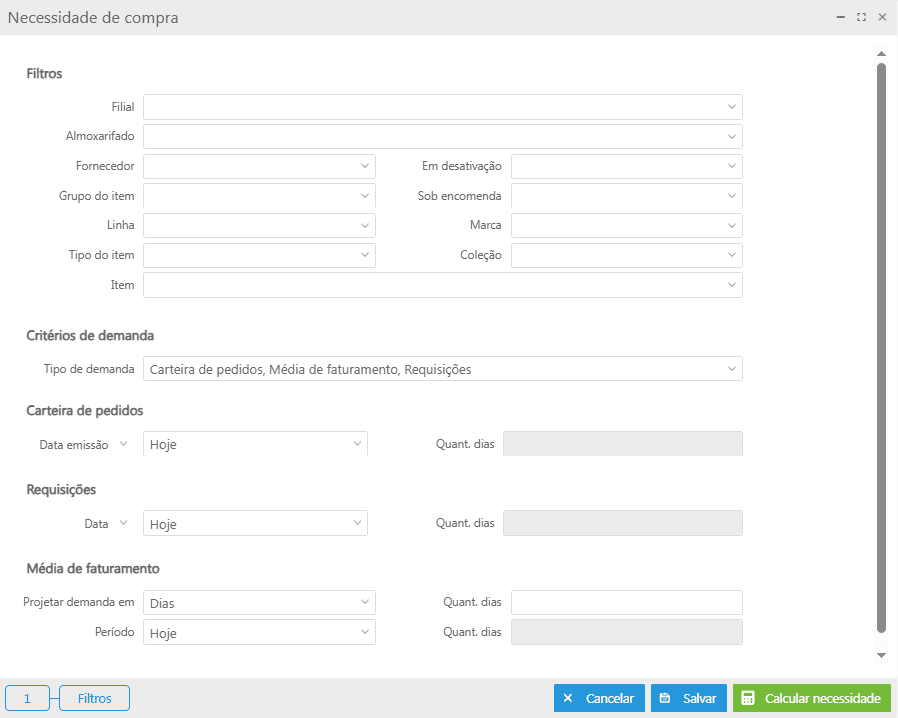
Task: Click the calculator icon on Calcular necessidade
Action: [748, 698]
